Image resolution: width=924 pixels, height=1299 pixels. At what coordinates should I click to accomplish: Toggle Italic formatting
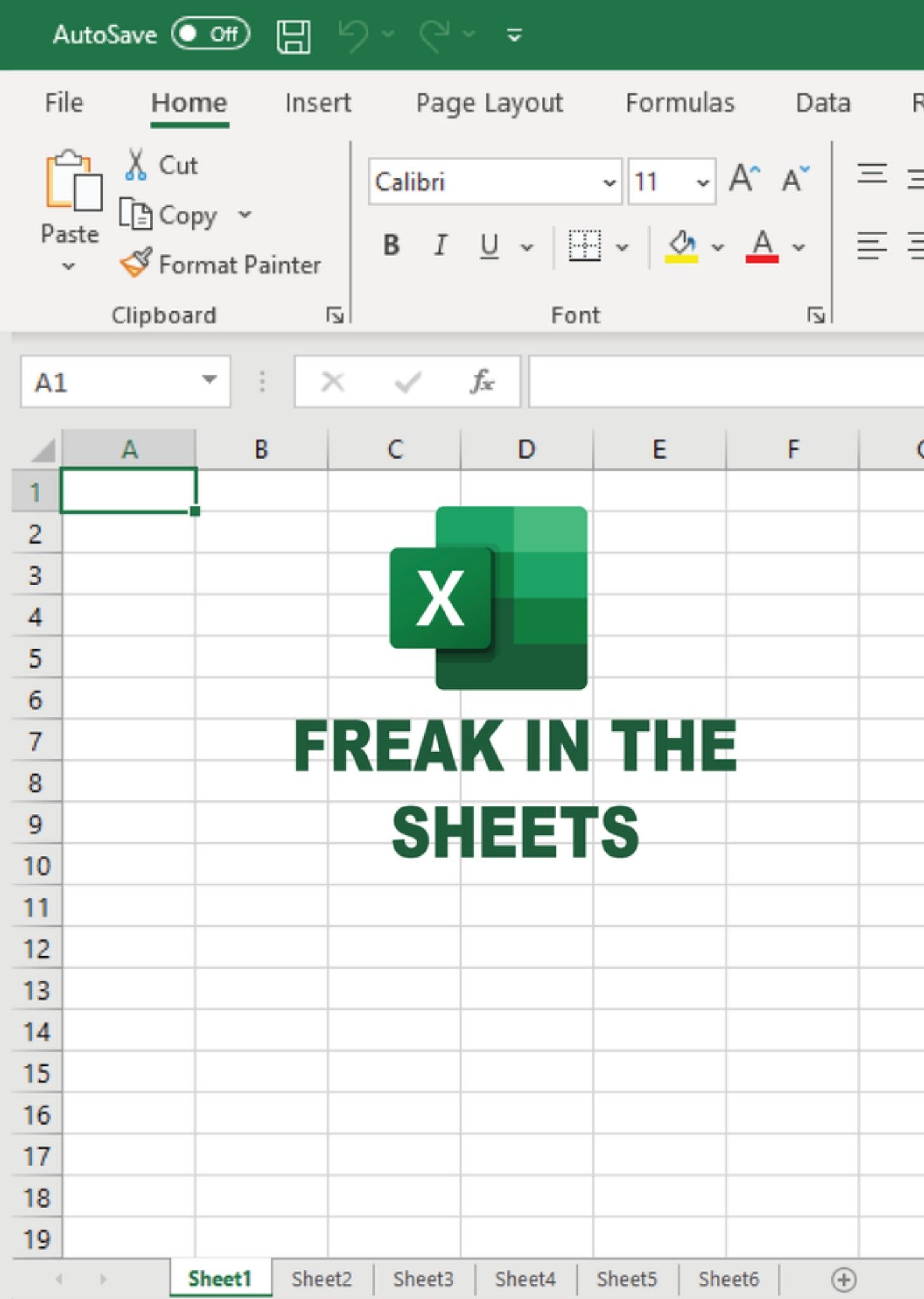tap(440, 245)
